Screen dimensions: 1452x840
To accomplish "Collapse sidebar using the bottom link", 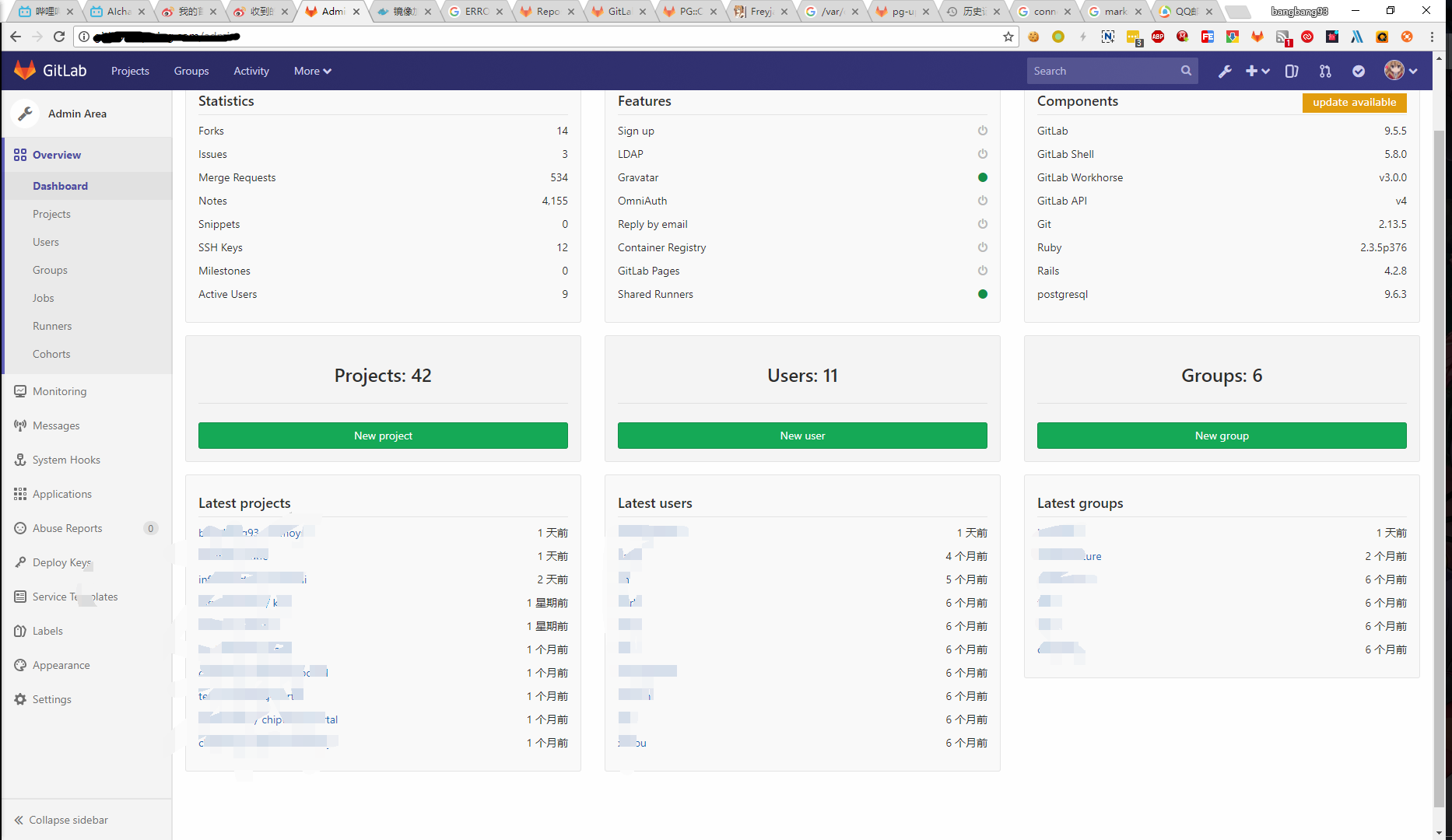I will 61,820.
